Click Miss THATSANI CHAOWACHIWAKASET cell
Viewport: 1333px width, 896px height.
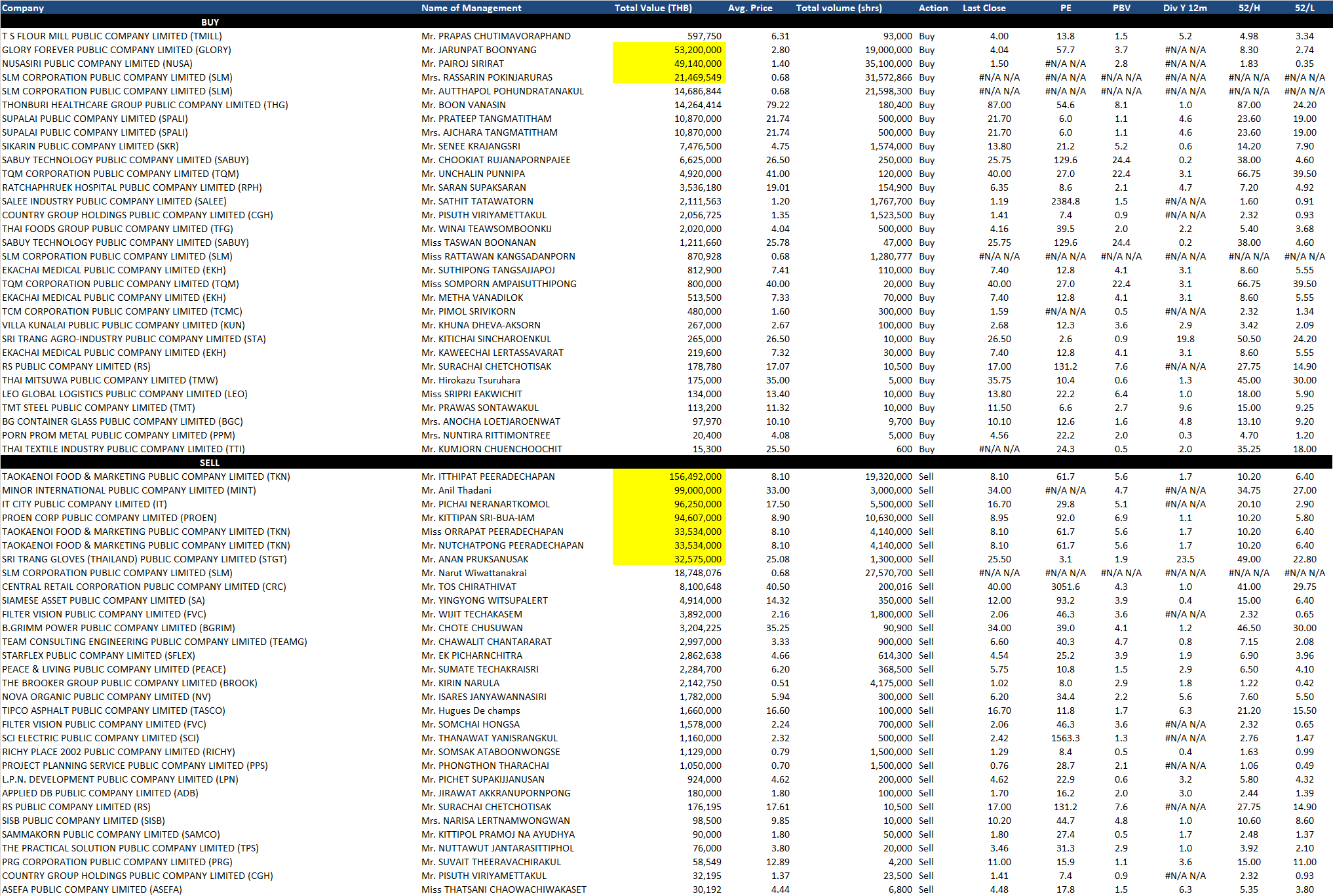coord(504,889)
